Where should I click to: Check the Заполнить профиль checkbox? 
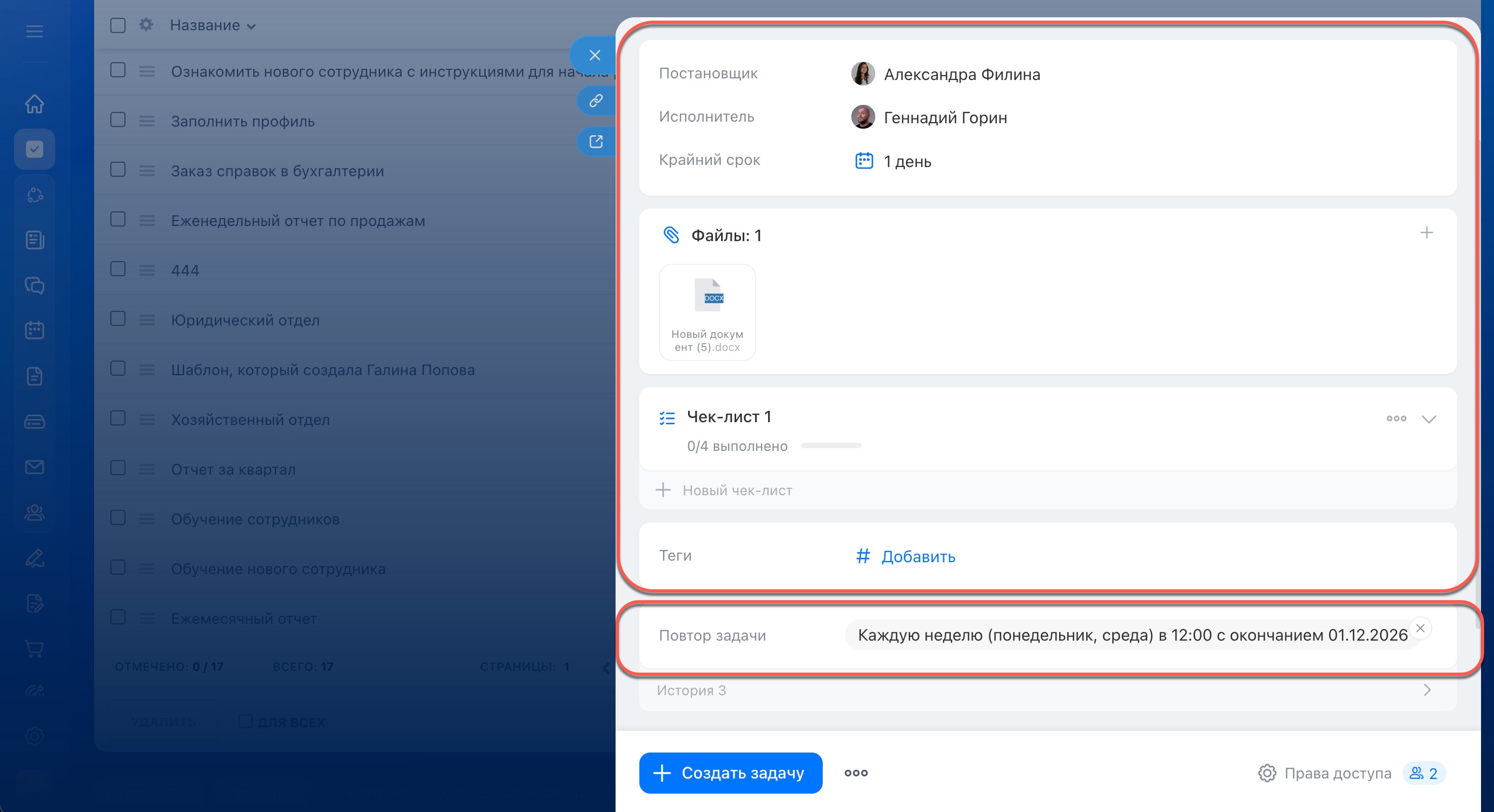(118, 120)
